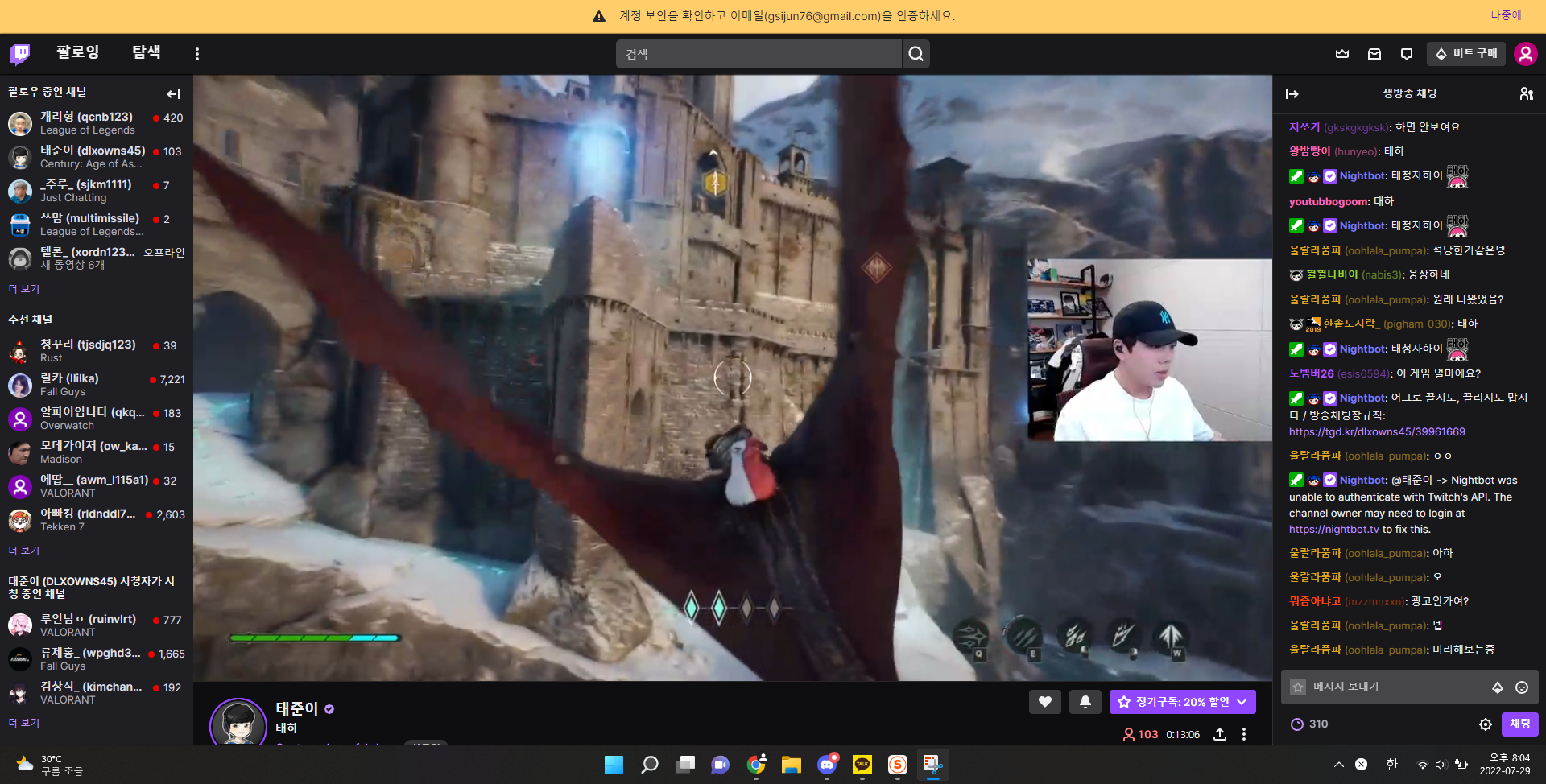
Task: Collapse the live chat panel
Action: pyautogui.click(x=1292, y=94)
